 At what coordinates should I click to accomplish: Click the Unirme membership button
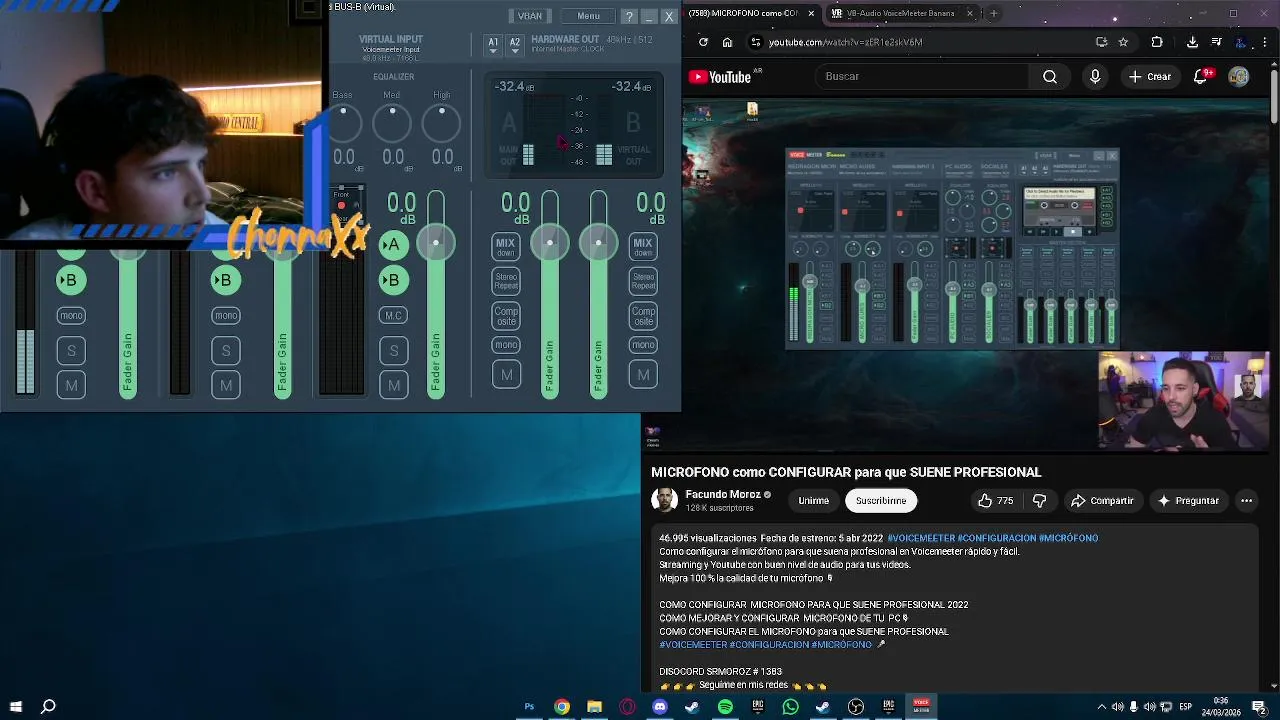pos(813,500)
